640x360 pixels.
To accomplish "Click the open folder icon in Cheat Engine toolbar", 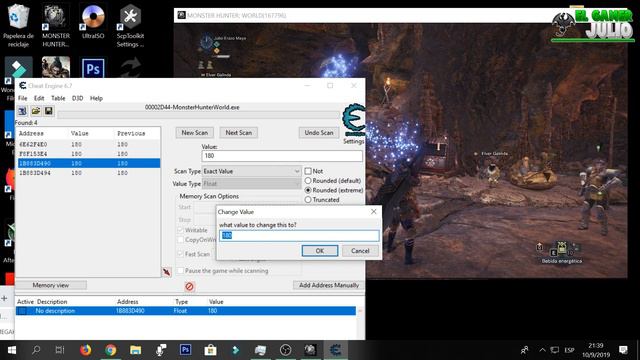I will click(x=36, y=111).
